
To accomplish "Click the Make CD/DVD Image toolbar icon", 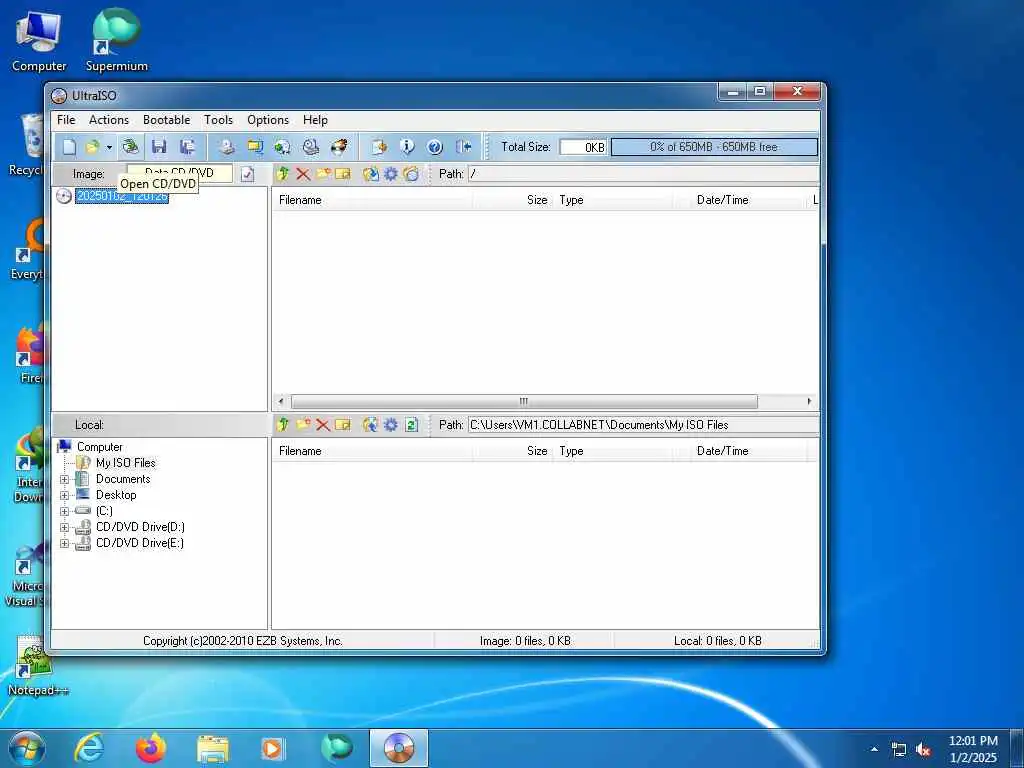I will tap(227, 147).
